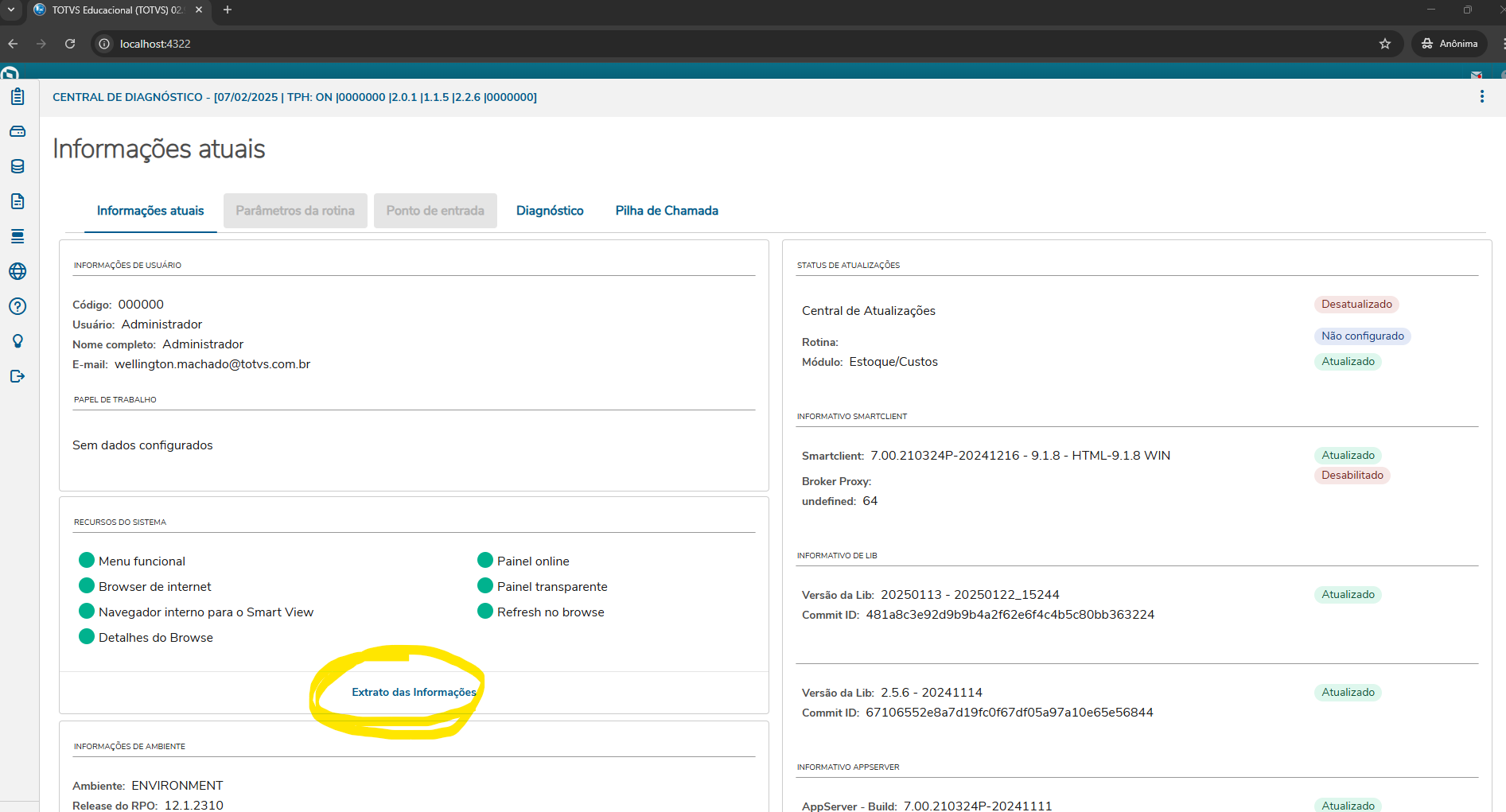Click the e-mail wellington.machado@totvs.com.br
Viewport: 1506px width, 812px height.
[x=212, y=364]
